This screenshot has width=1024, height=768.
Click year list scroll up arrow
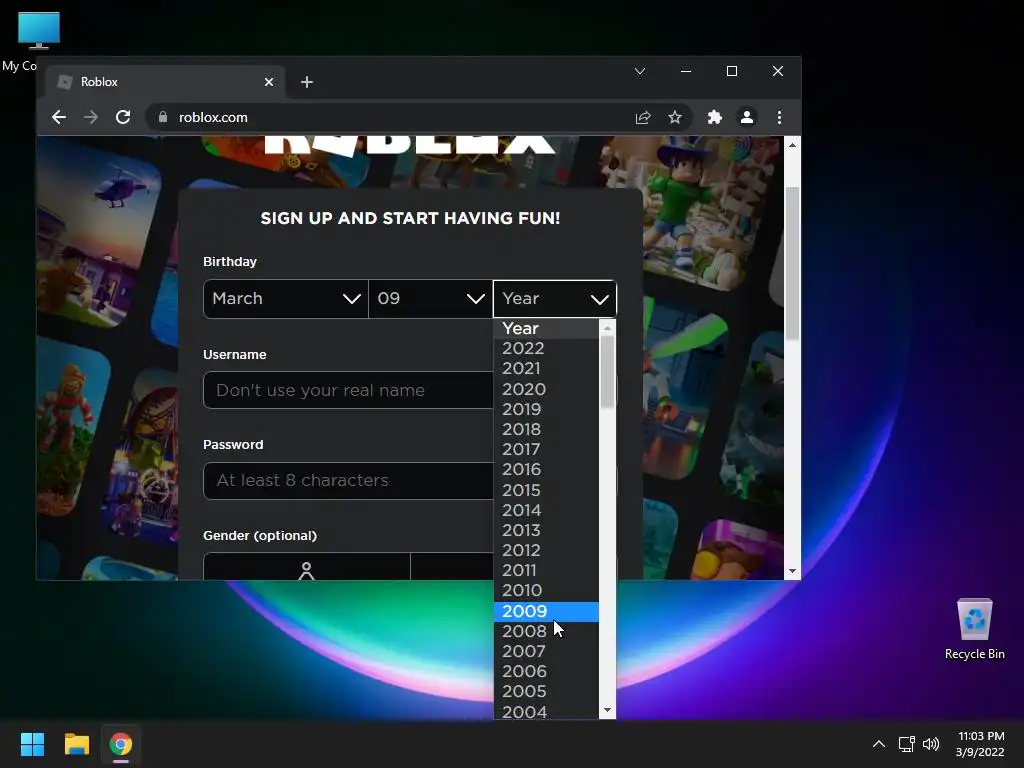click(x=607, y=328)
